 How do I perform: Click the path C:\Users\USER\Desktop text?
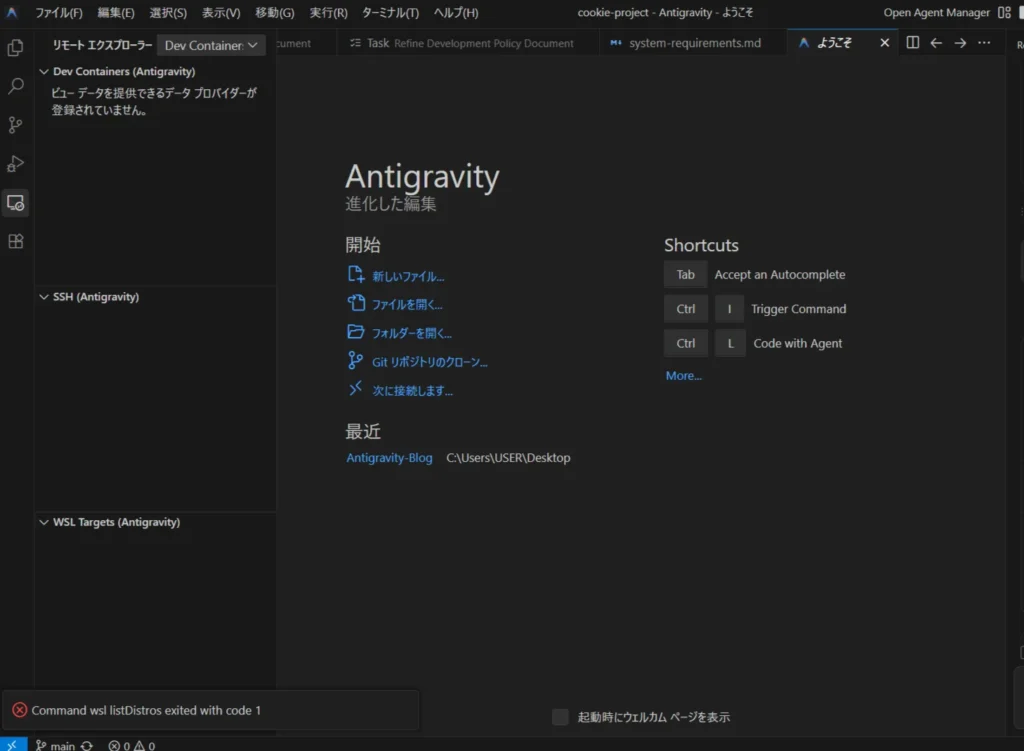point(508,458)
